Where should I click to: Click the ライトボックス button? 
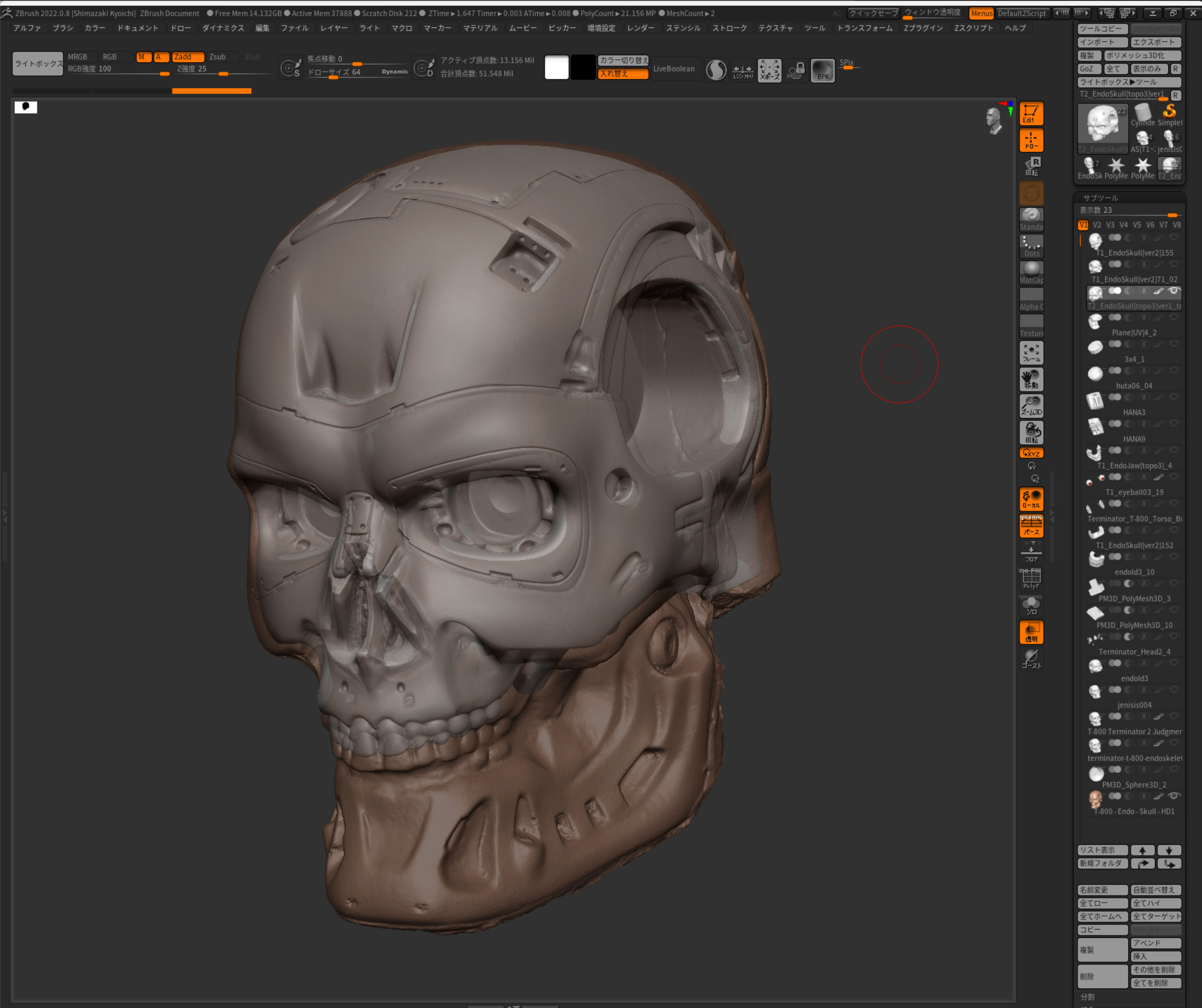38,63
